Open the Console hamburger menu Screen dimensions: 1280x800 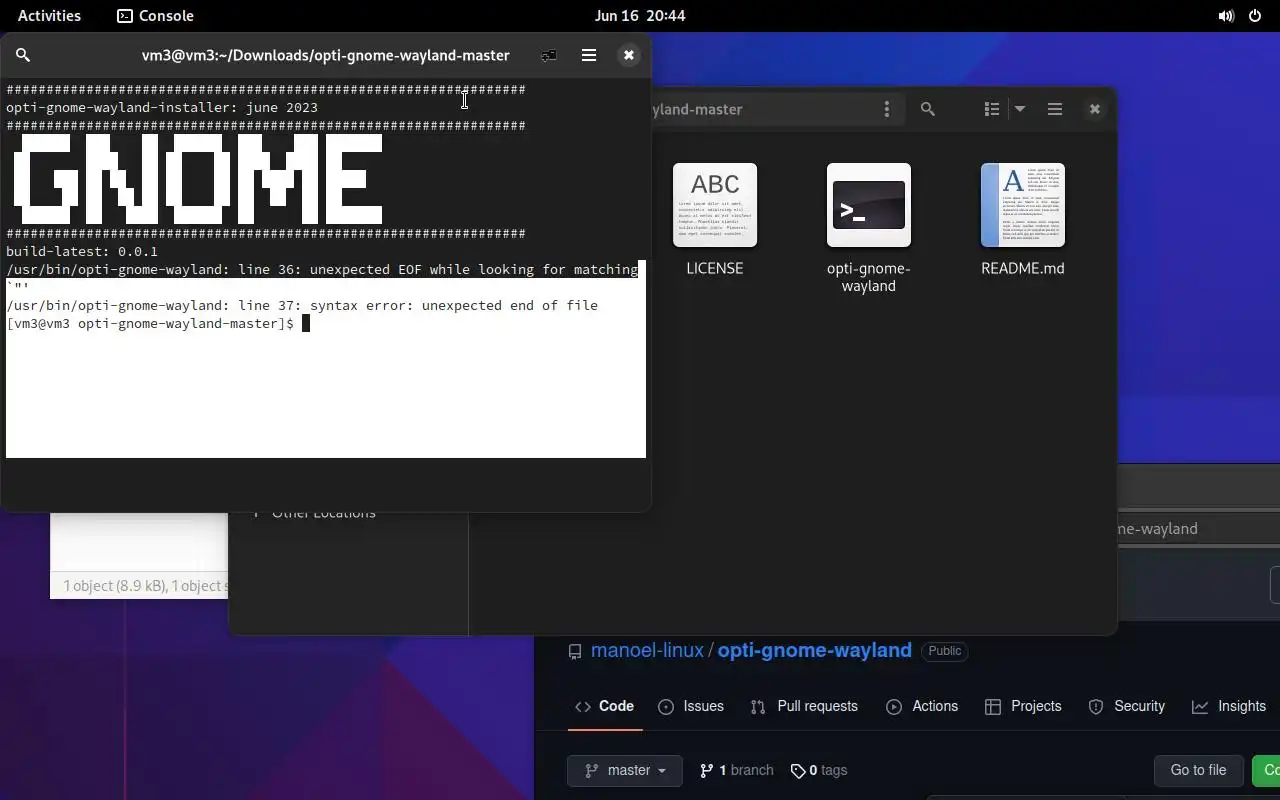[x=589, y=55]
